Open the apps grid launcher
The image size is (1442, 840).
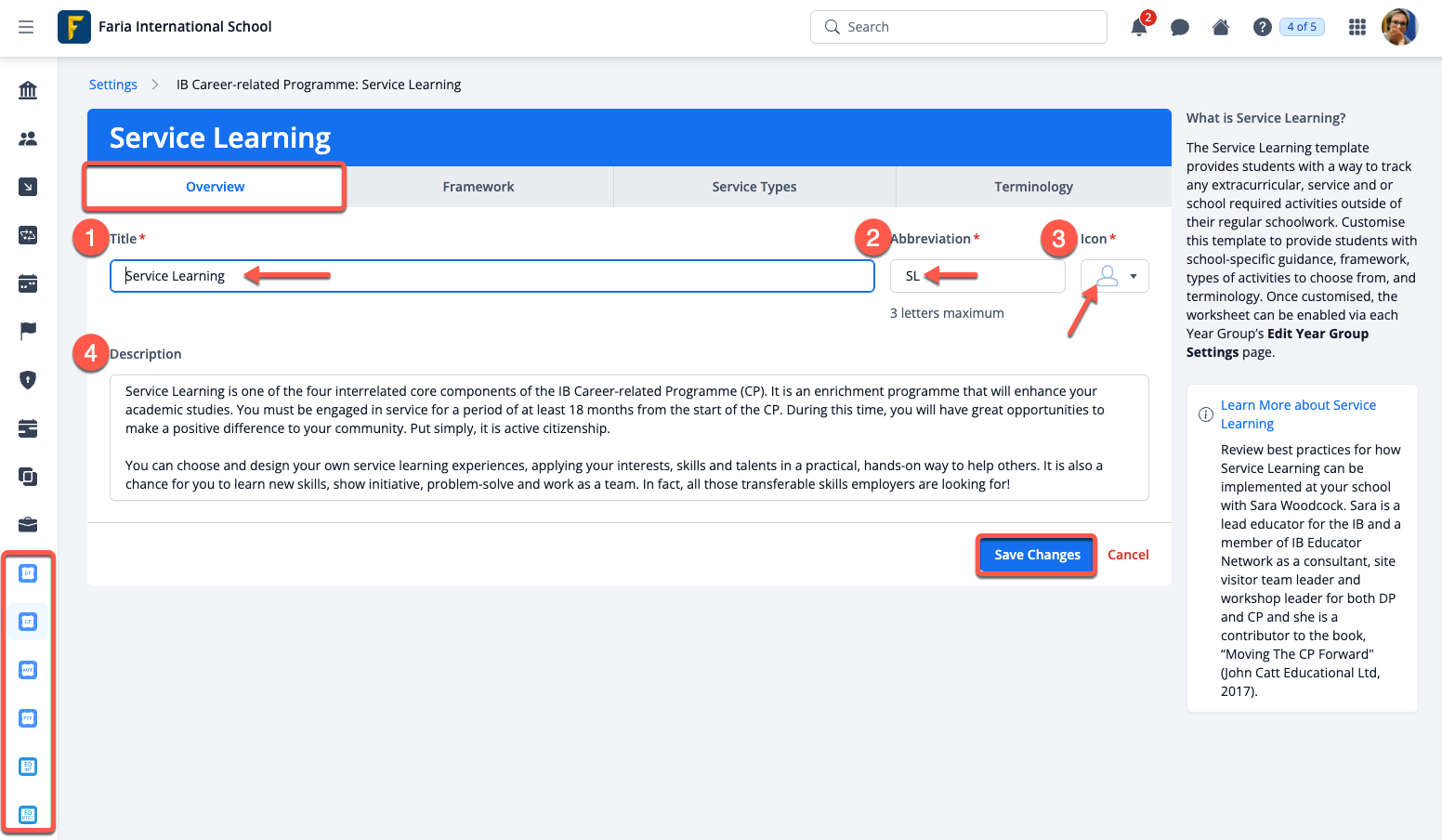coord(1357,27)
